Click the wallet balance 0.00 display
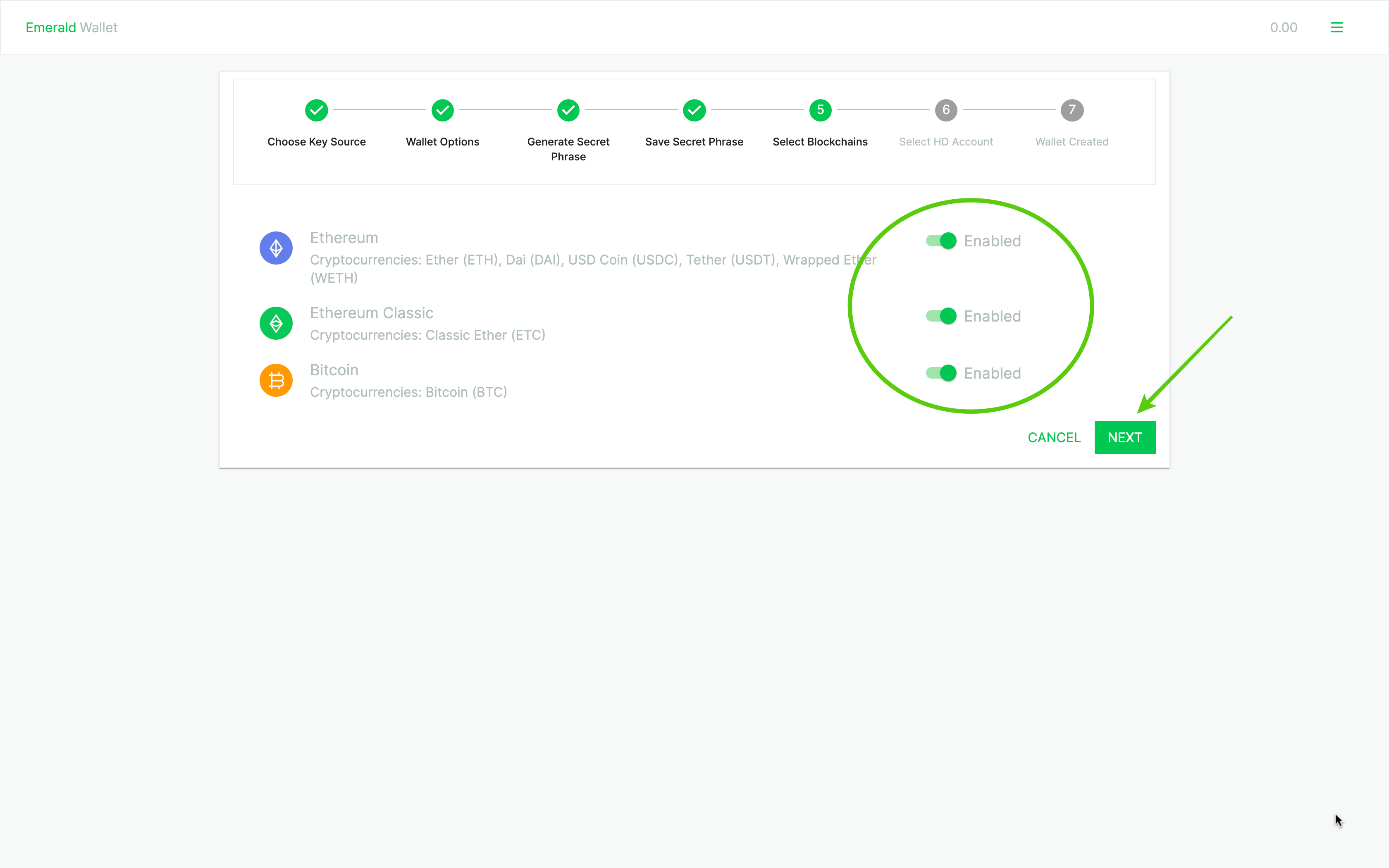1389x868 pixels. coord(1284,27)
